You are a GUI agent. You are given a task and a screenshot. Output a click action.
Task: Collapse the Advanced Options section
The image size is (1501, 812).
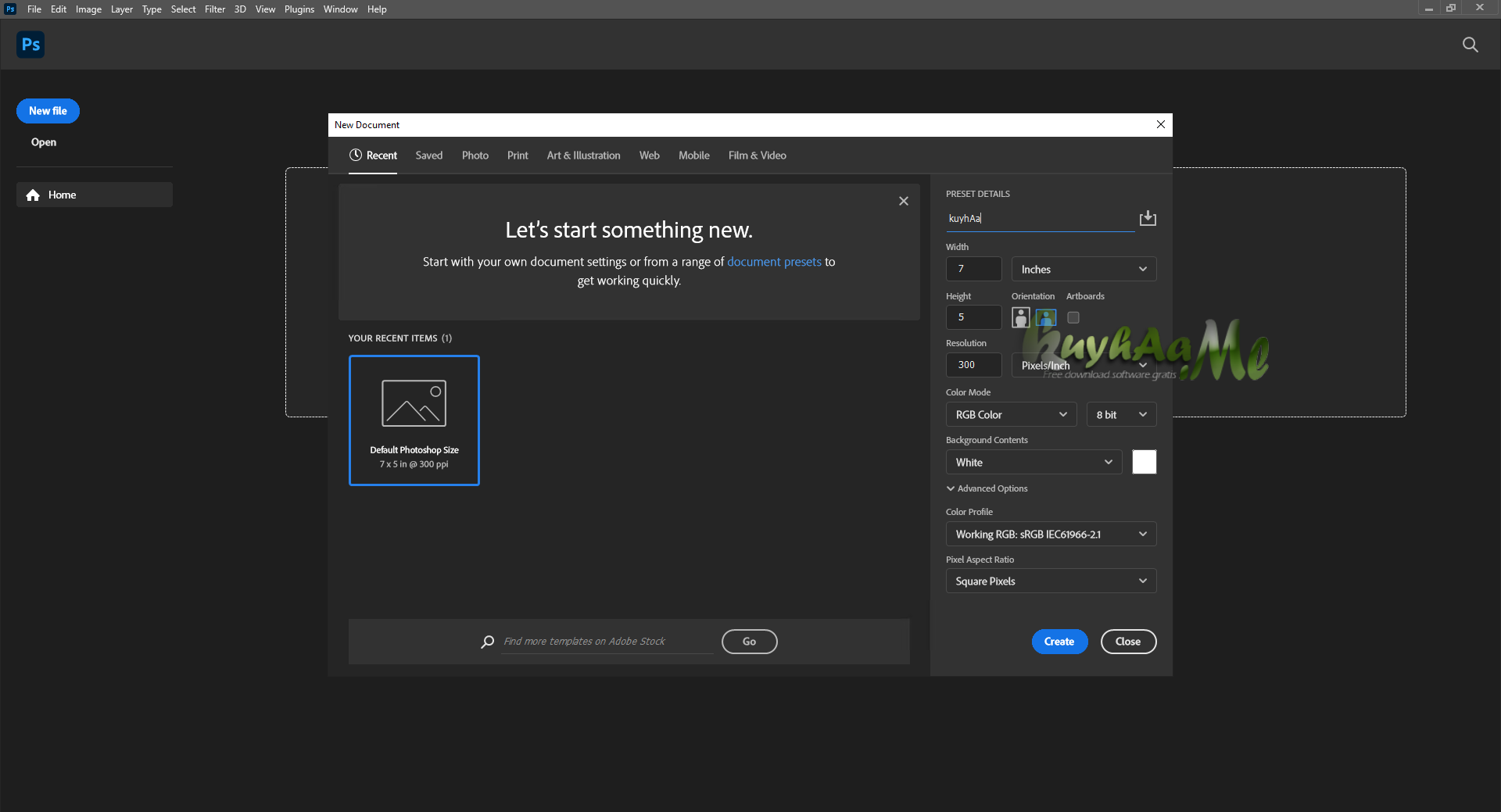(987, 488)
